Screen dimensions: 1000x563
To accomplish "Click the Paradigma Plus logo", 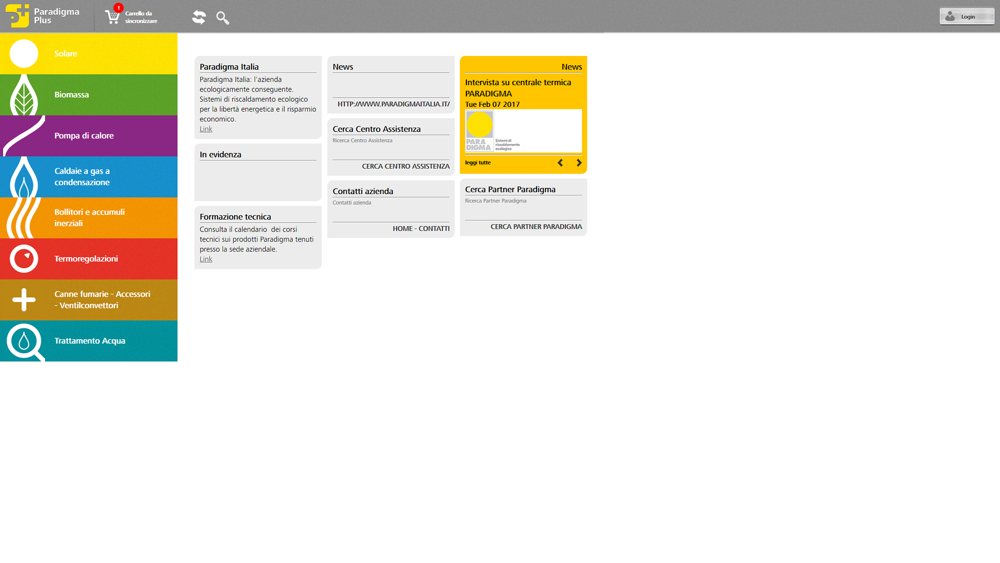I will (43, 16).
